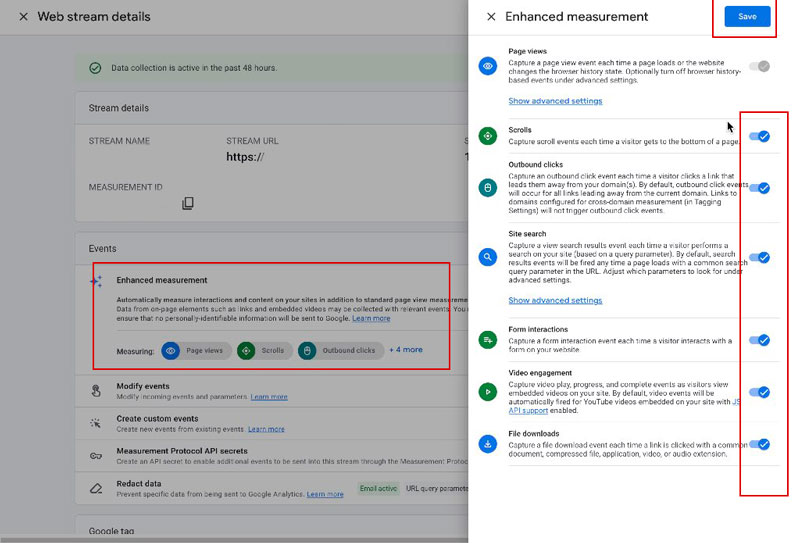Click the Site search magnifier icon

[488, 257]
